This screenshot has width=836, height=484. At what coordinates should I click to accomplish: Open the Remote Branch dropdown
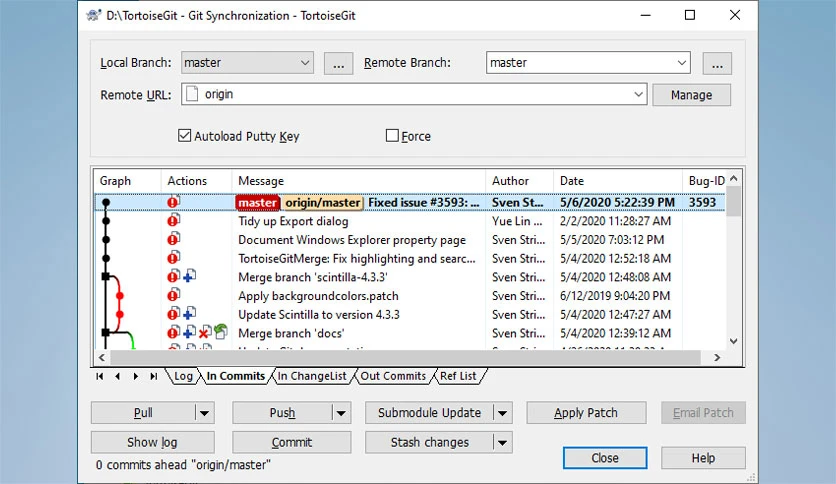[x=681, y=62]
